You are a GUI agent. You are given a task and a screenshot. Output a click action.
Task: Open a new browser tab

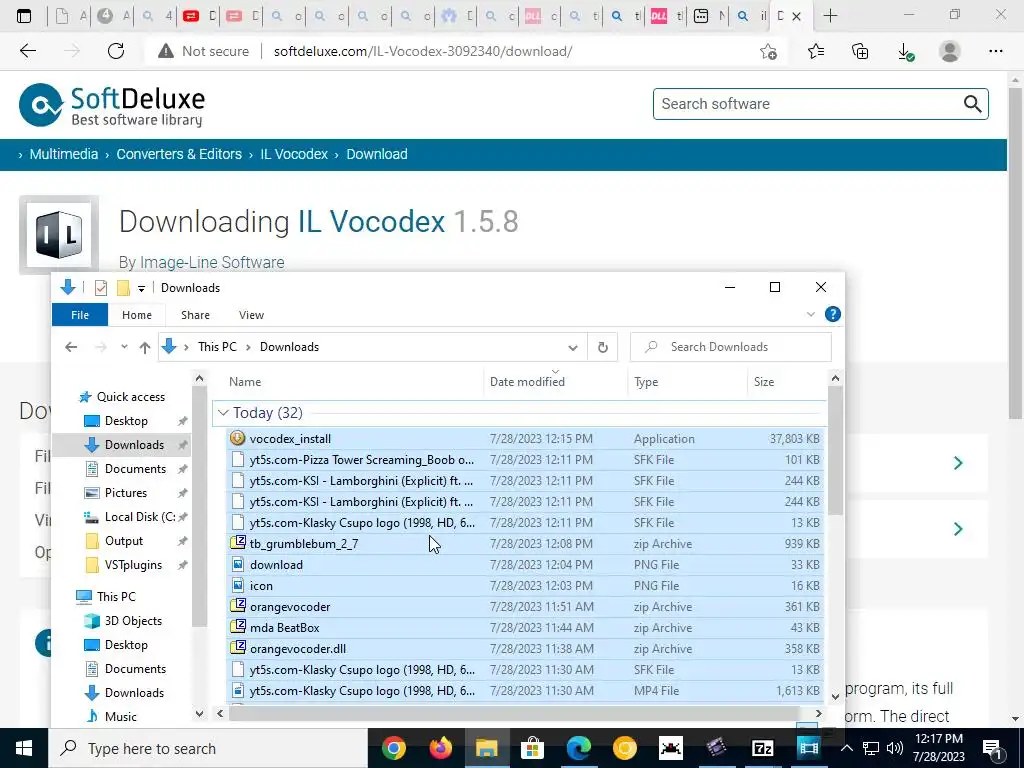[830, 16]
